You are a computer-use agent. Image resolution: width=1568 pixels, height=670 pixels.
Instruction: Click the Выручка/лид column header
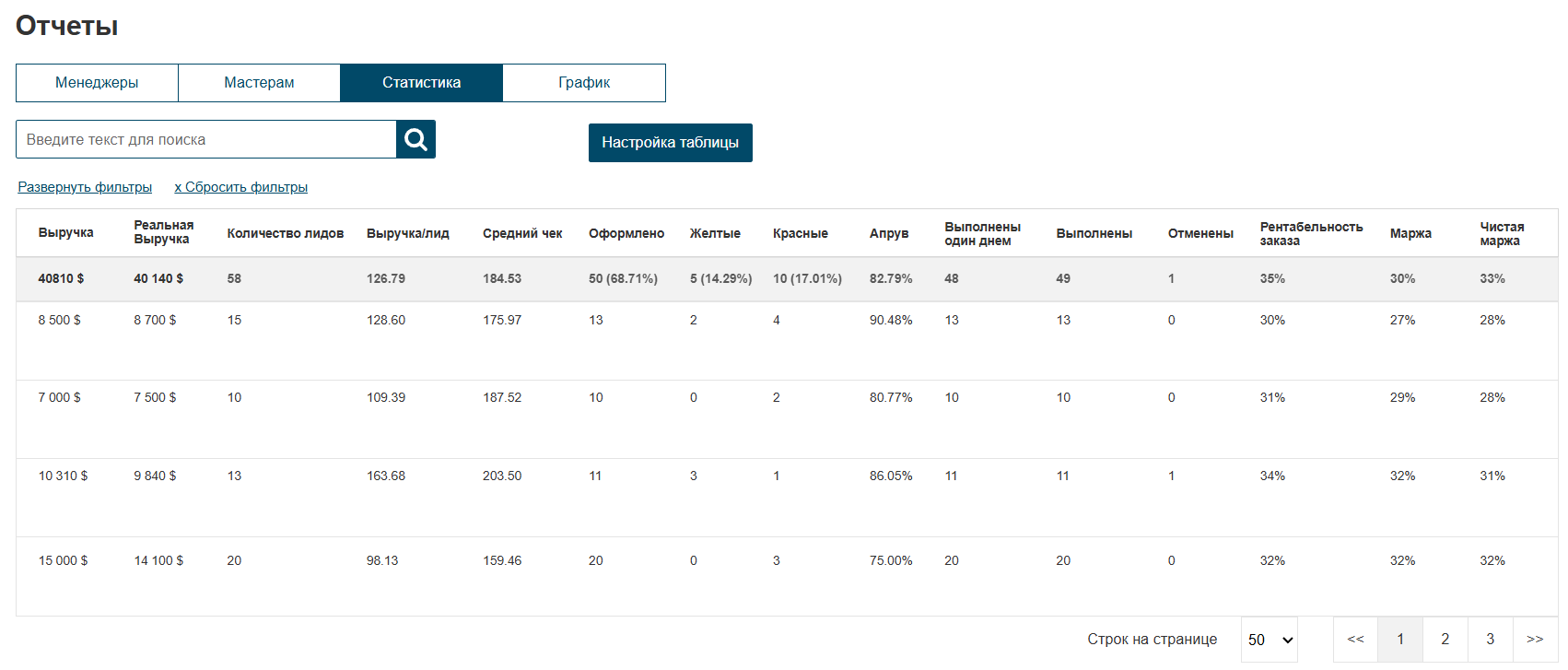pos(408,234)
